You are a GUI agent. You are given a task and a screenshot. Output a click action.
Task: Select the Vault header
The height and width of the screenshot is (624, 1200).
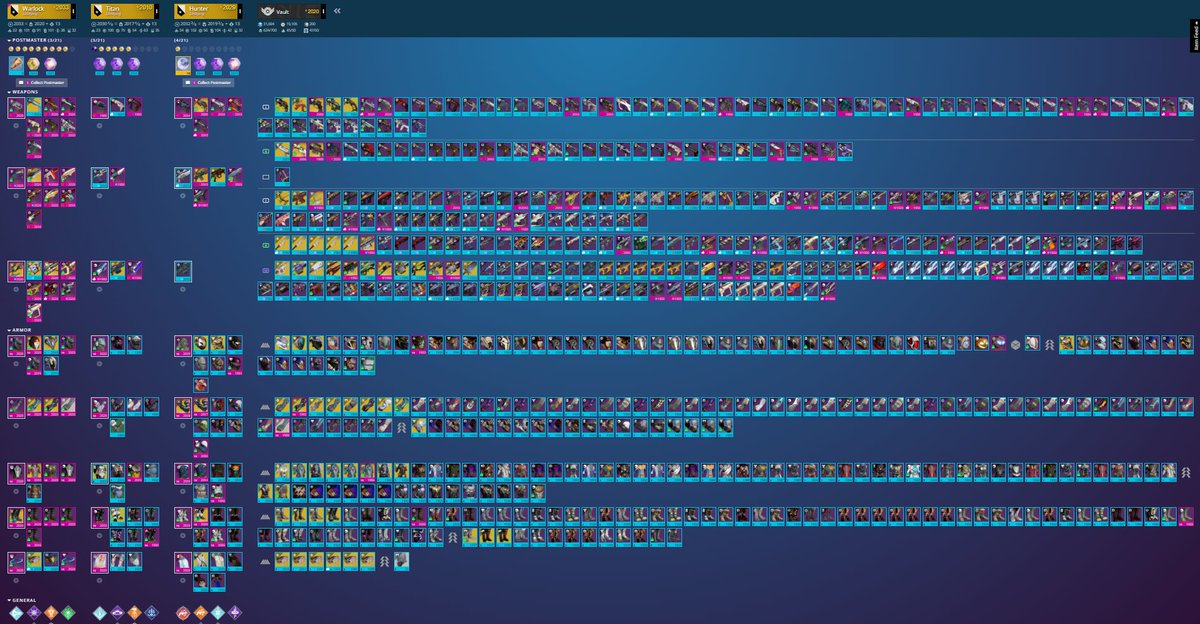pos(292,10)
